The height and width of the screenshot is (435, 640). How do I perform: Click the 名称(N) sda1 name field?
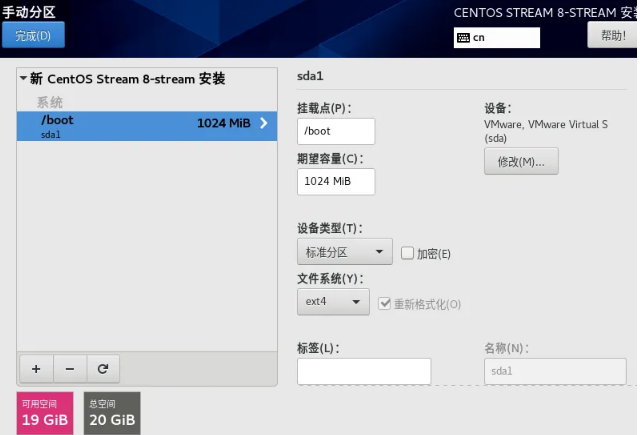click(x=555, y=371)
